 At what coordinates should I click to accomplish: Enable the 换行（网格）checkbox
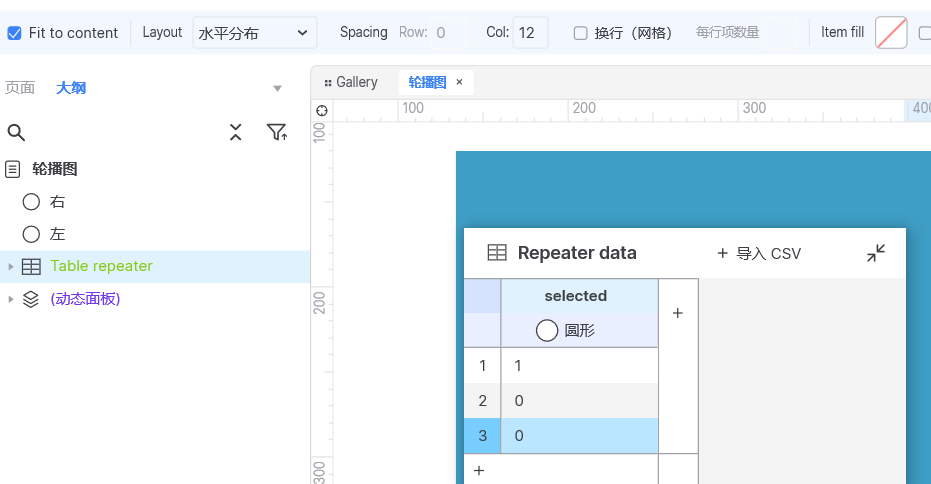coord(580,33)
